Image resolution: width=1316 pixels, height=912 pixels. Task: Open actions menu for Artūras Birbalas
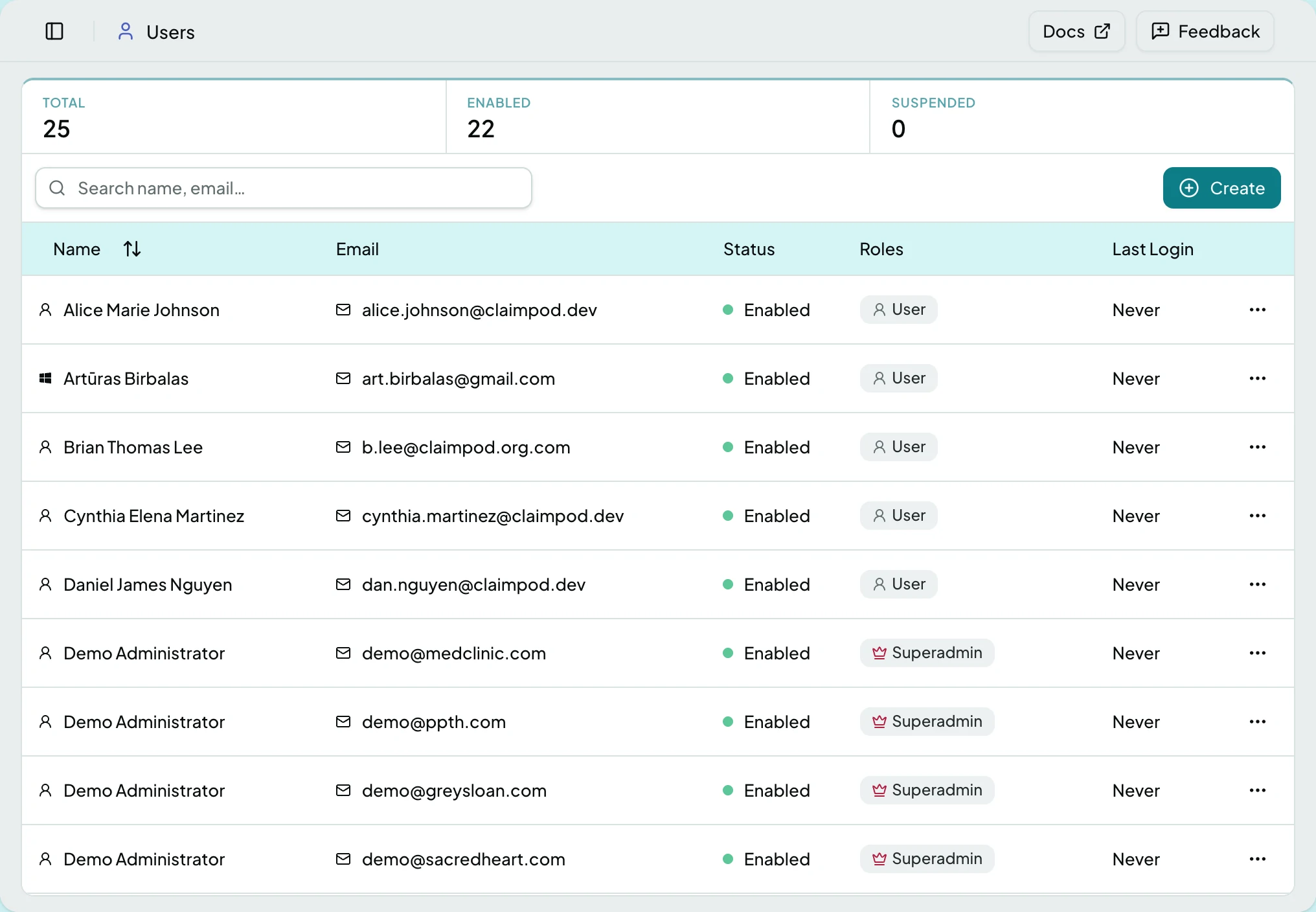click(x=1257, y=378)
